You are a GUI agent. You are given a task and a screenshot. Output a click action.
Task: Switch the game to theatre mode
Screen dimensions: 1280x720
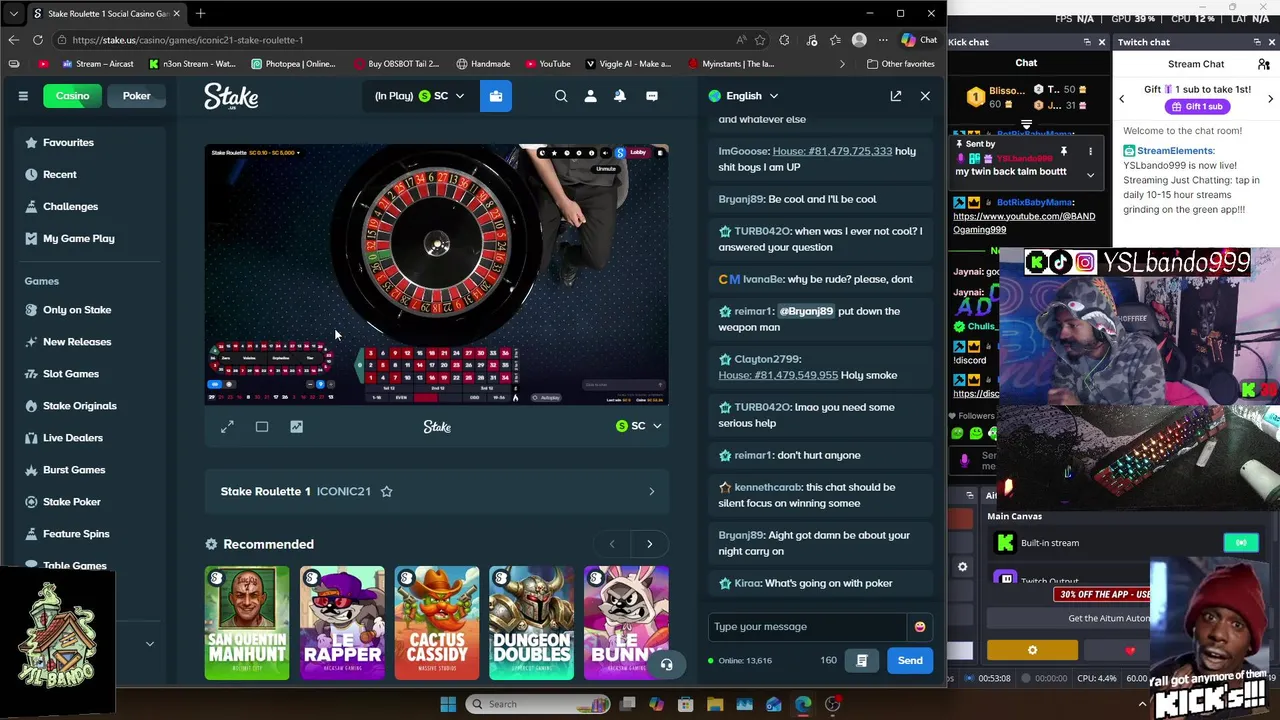tap(262, 427)
